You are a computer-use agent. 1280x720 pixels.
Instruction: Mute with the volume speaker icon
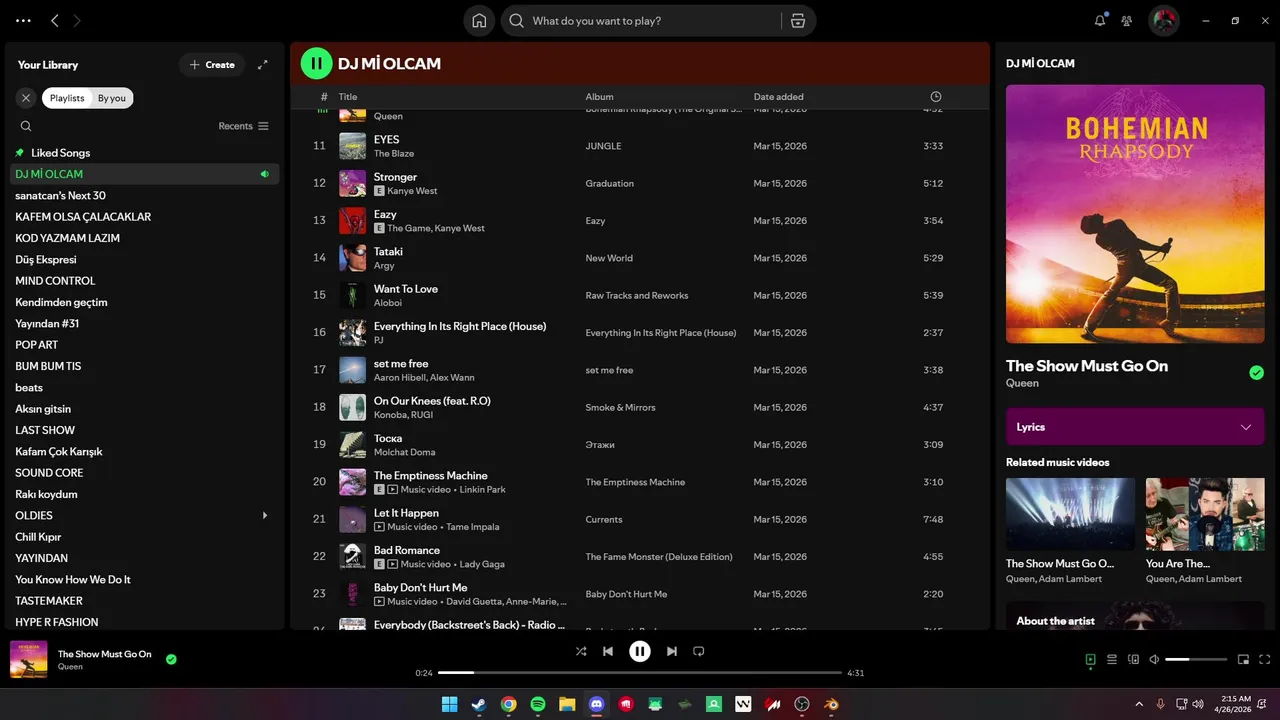pos(1154,660)
